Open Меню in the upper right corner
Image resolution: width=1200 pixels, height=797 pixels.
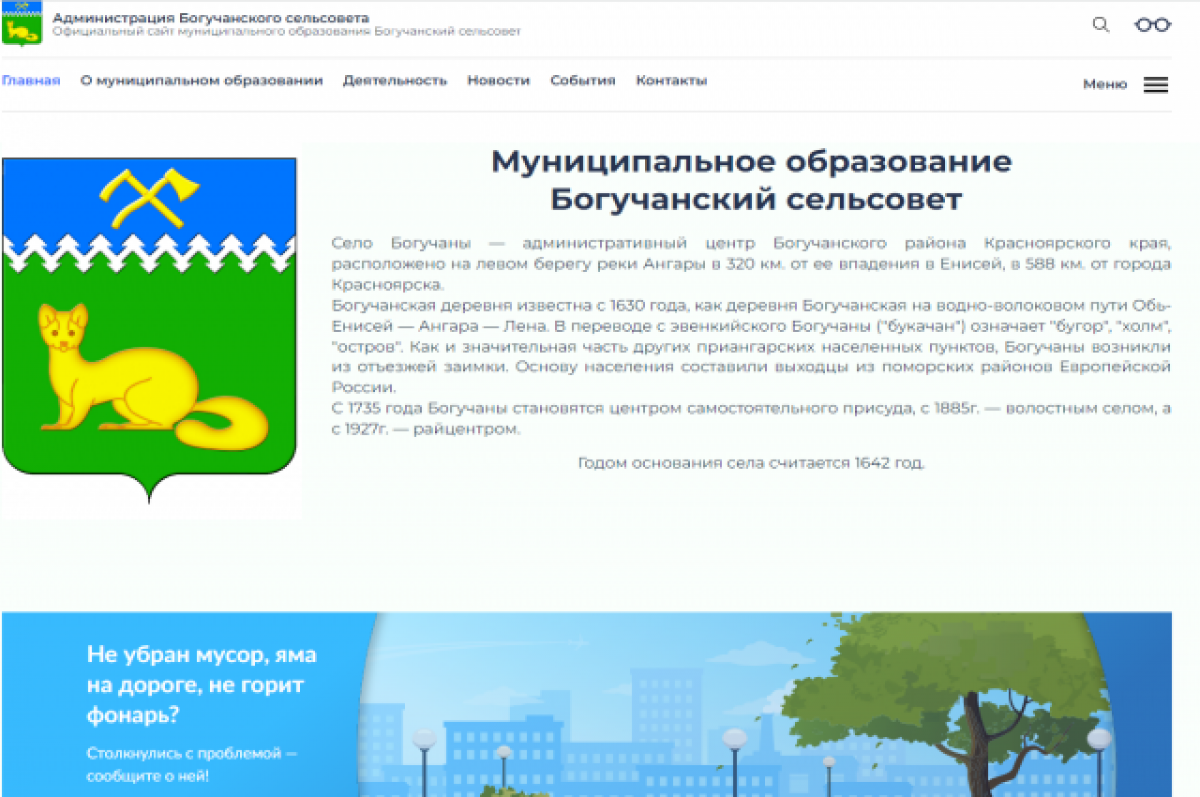tap(1105, 85)
